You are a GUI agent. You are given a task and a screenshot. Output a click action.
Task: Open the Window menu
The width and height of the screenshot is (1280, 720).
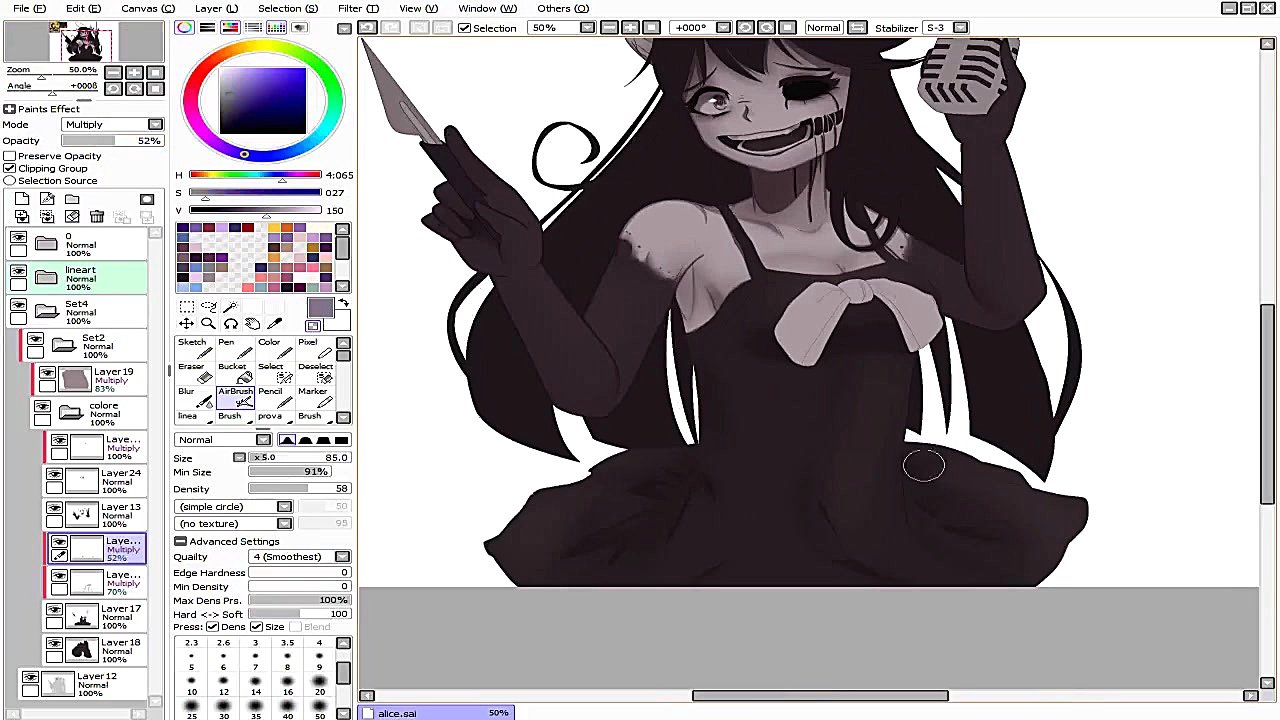click(x=487, y=8)
